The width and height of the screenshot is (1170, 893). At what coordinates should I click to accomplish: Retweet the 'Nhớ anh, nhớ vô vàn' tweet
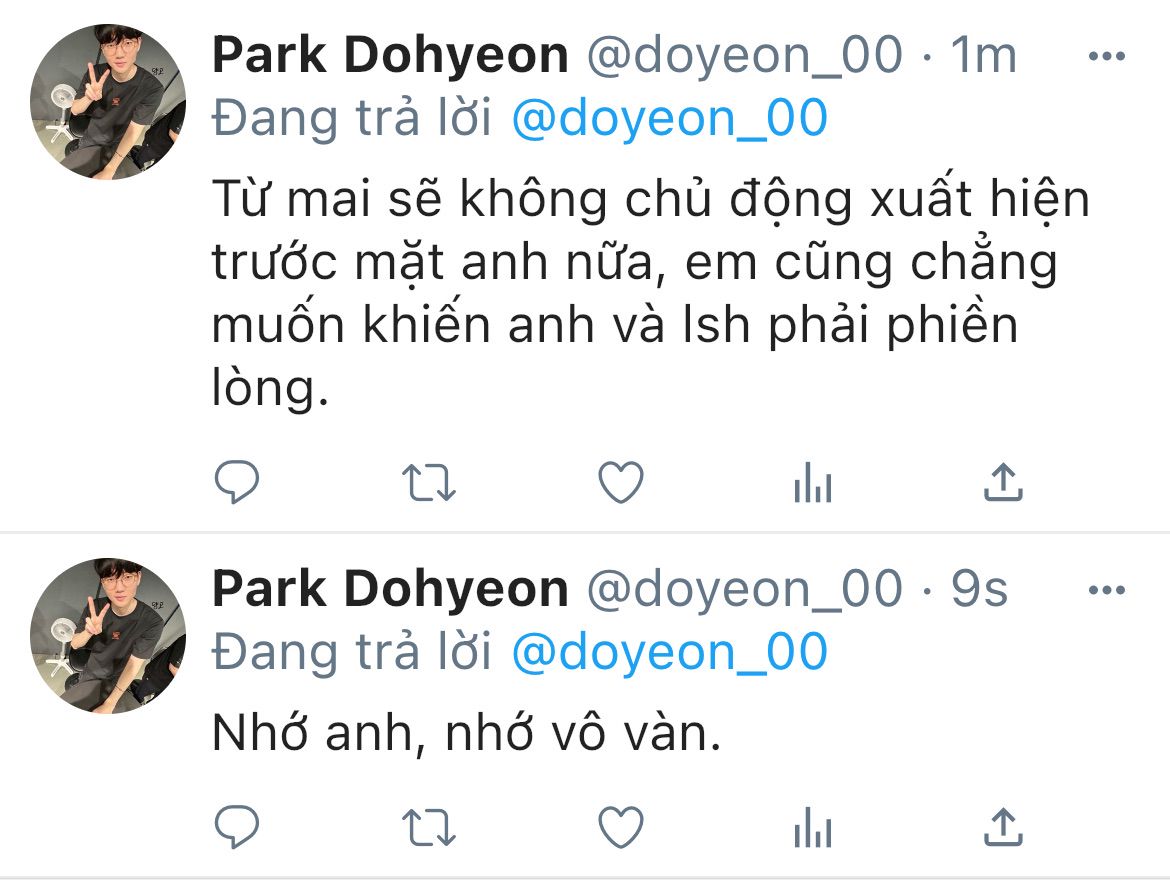[428, 828]
